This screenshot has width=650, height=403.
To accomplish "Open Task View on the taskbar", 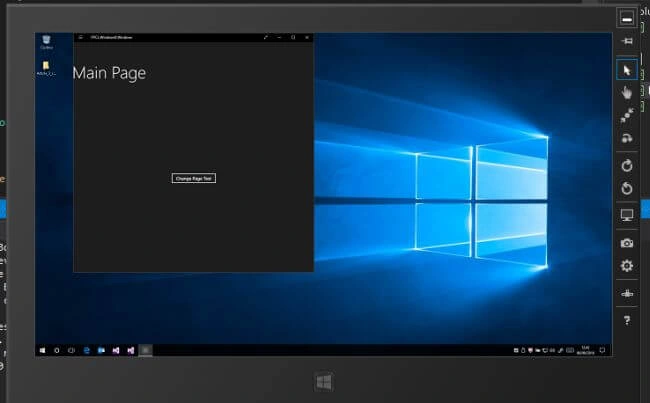I will click(71, 350).
